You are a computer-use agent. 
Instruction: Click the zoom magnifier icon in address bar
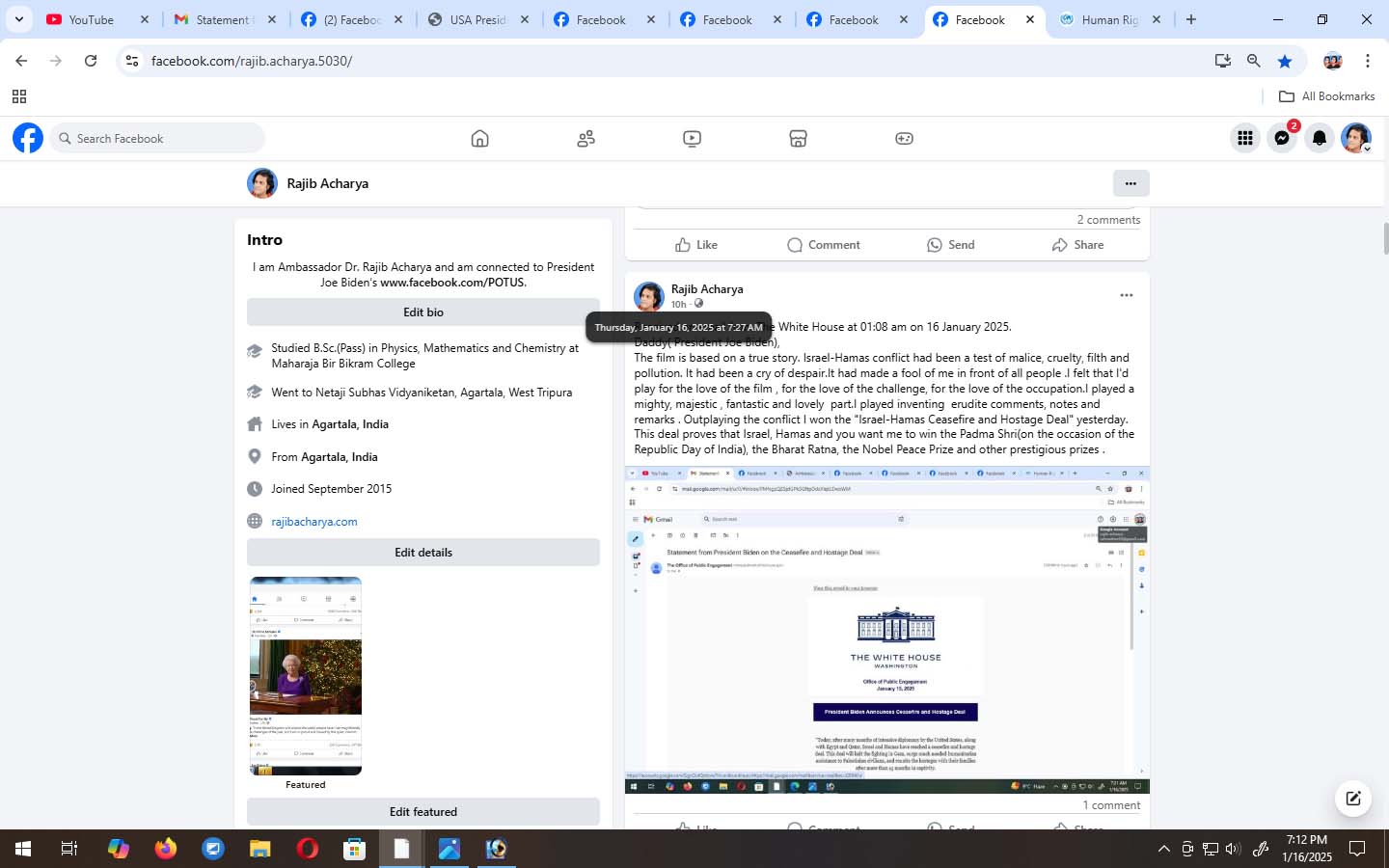(x=1254, y=61)
